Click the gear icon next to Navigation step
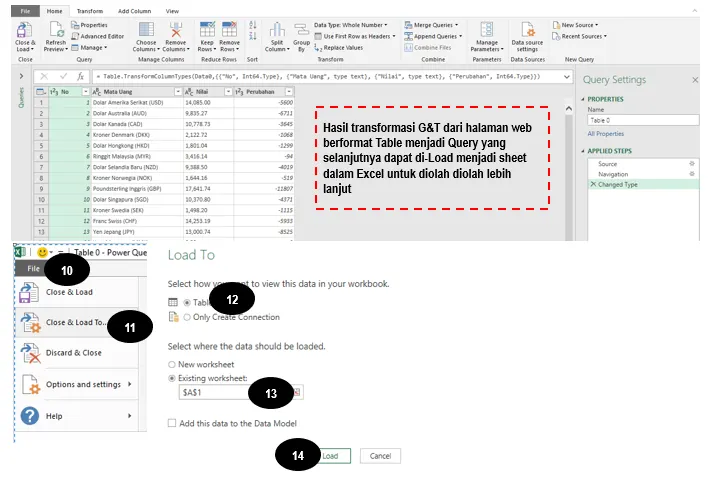This screenshot has width=710, height=477. coord(692,174)
